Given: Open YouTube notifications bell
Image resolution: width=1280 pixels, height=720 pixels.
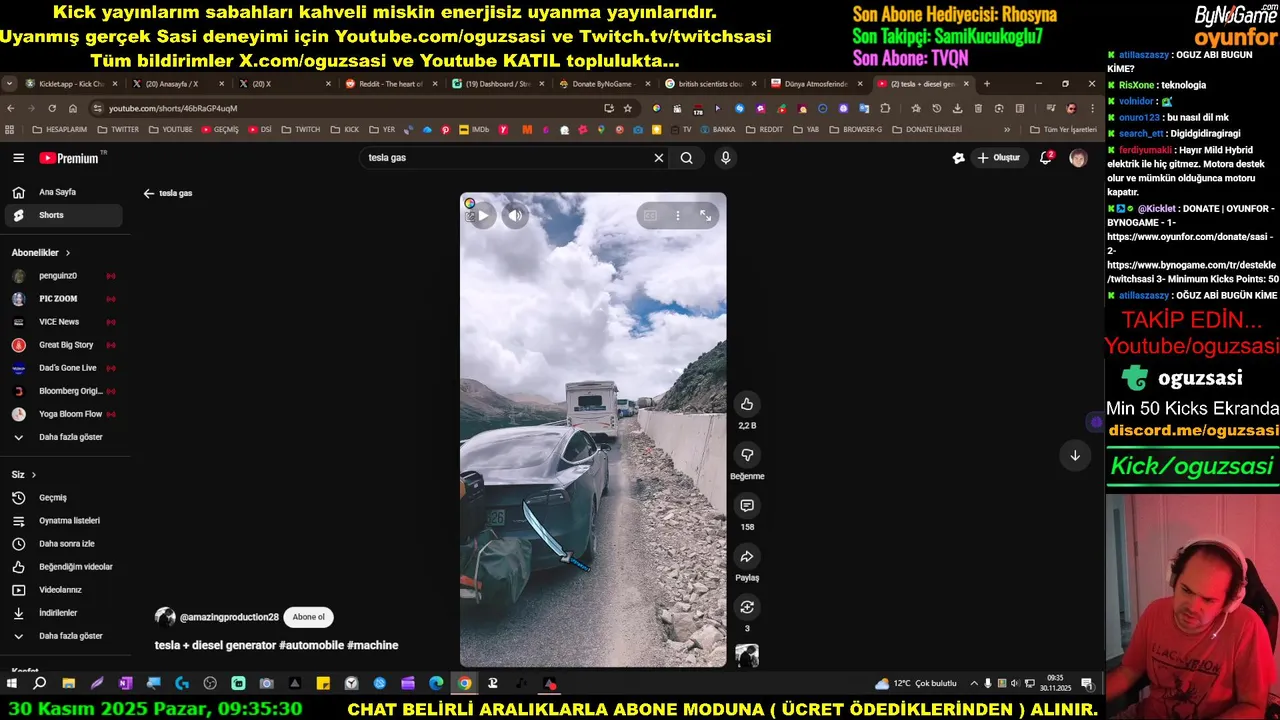Looking at the screenshot, I should point(1046,158).
